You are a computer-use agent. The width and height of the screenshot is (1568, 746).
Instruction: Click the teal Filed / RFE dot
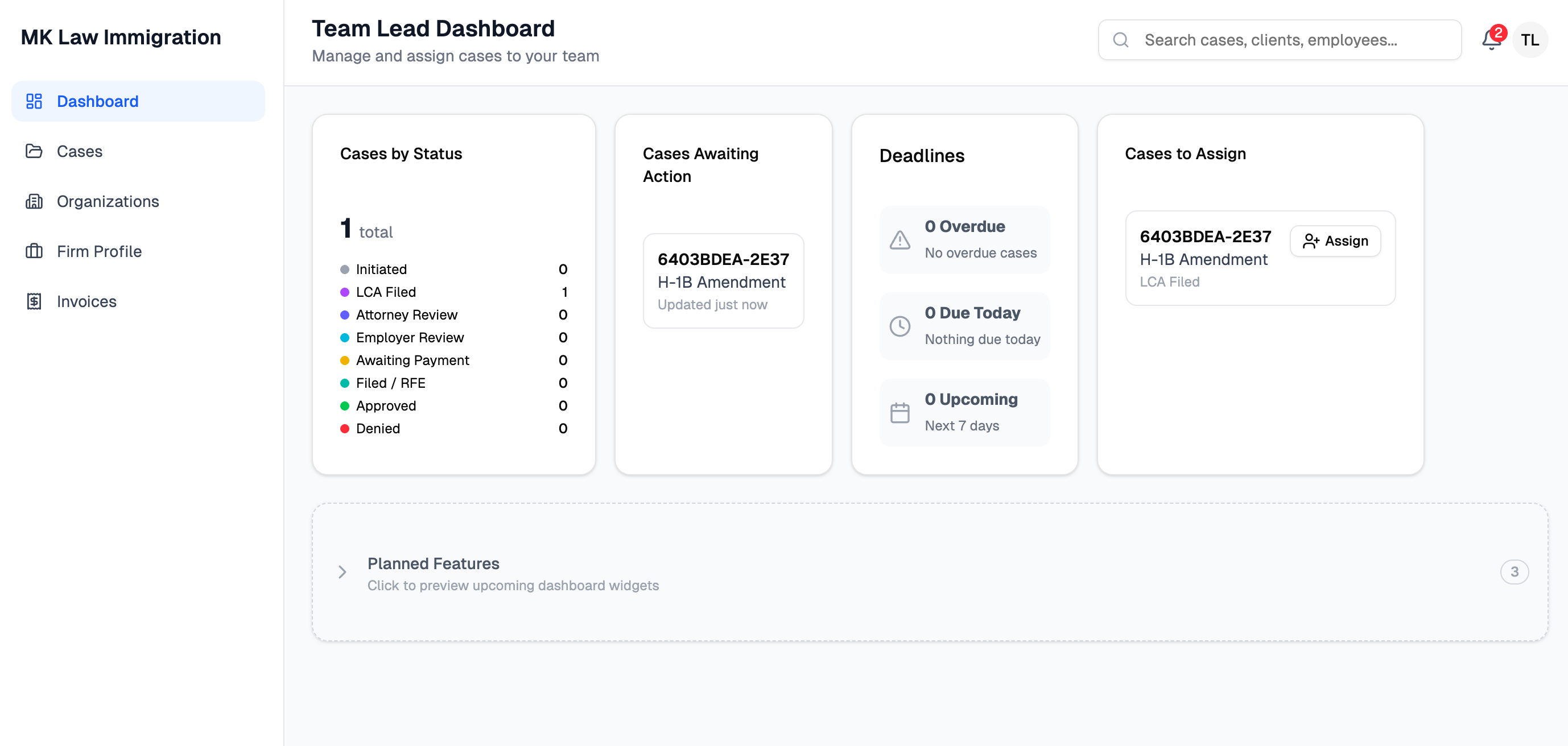(345, 383)
